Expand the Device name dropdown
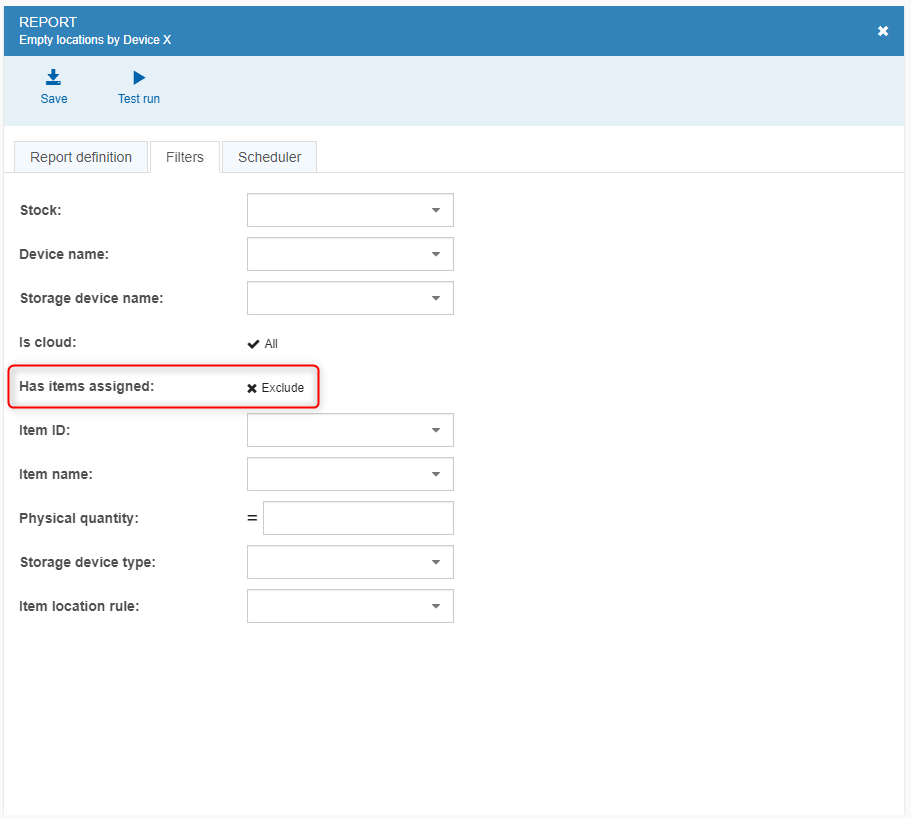This screenshot has height=819, width=911. (x=350, y=254)
